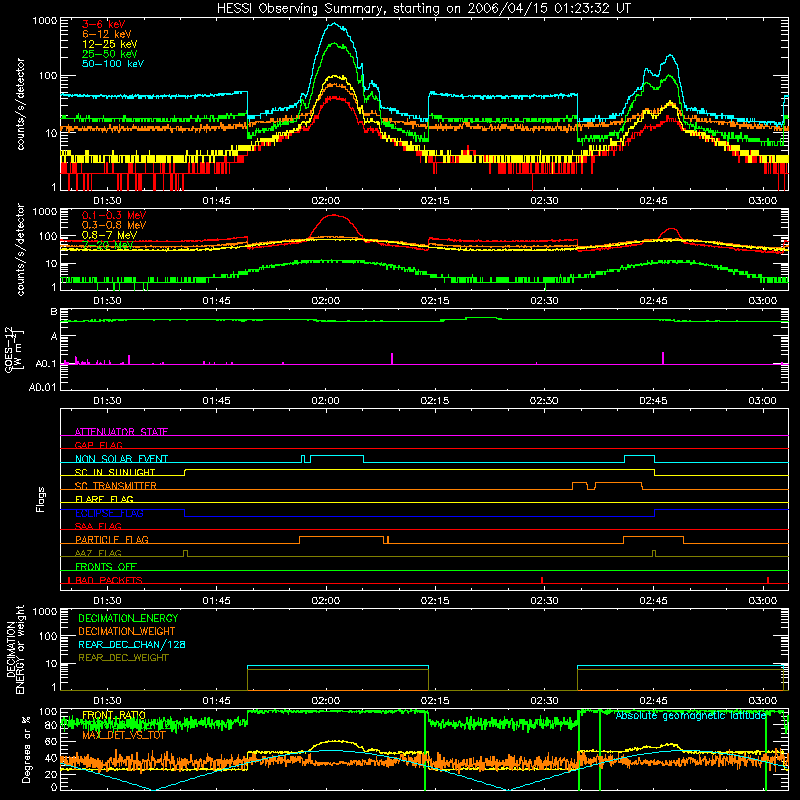Image resolution: width=800 pixels, height=800 pixels.
Task: Click the 01:30 tick under the keV count-rate panel
Action: click(x=107, y=201)
